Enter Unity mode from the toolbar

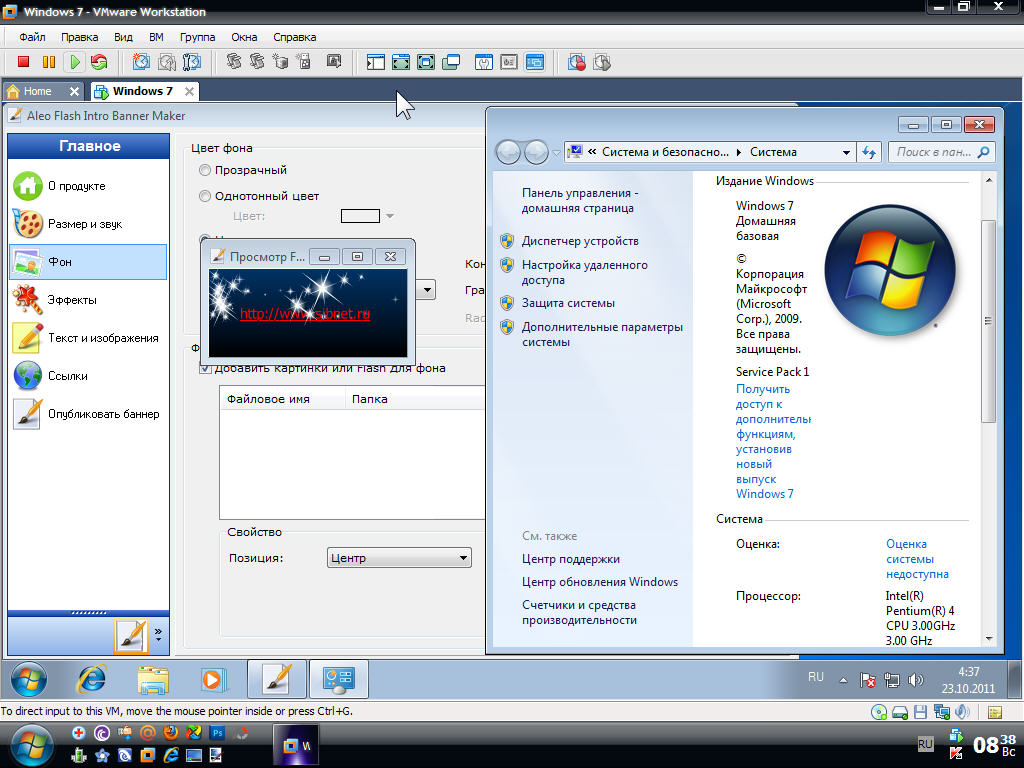point(451,62)
